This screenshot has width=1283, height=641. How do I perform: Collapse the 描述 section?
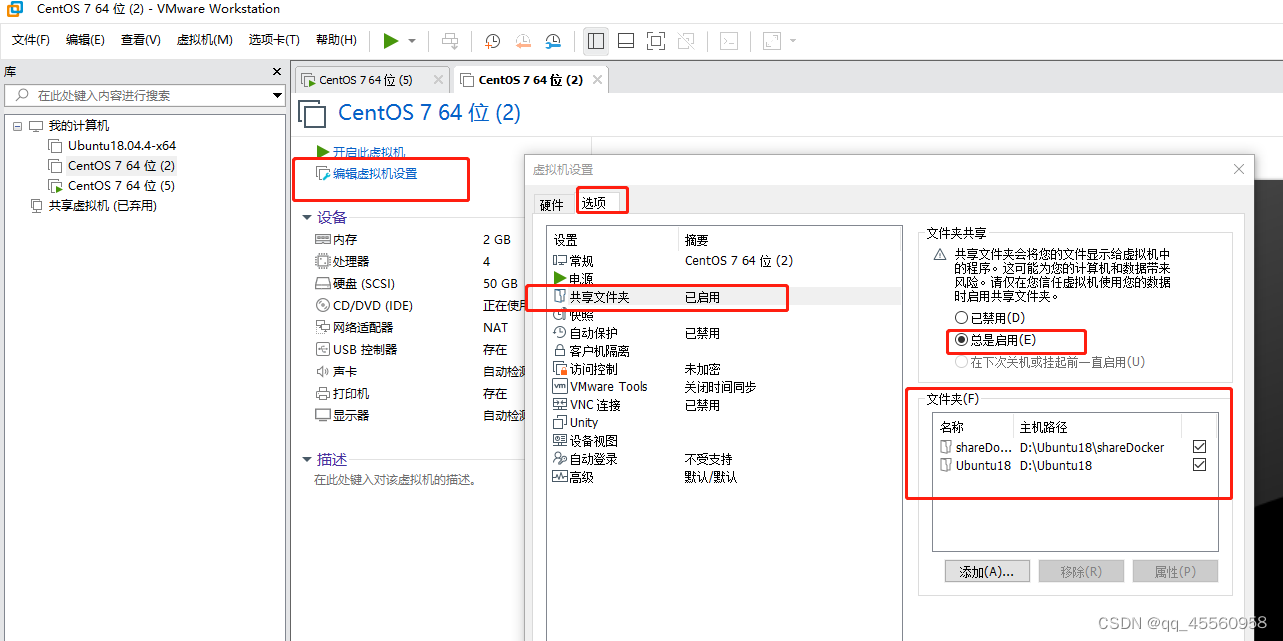coord(307,459)
